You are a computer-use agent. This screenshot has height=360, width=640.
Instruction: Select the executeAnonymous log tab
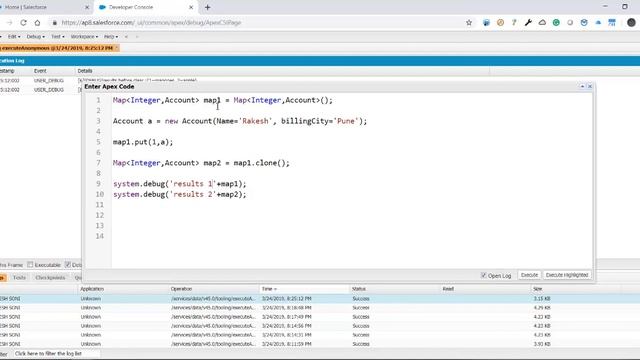[x=57, y=48]
